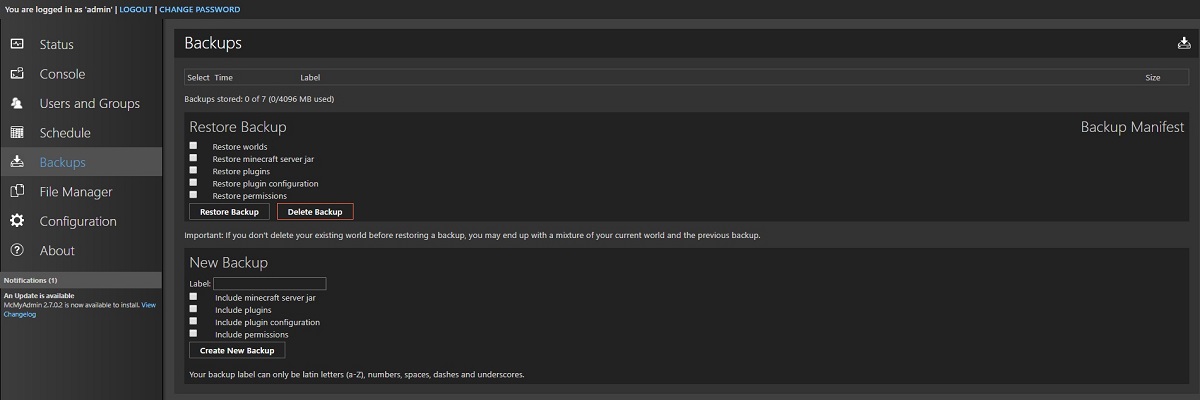1200x400 pixels.
Task: Enable the Restore worlds checkbox
Action: 193,146
